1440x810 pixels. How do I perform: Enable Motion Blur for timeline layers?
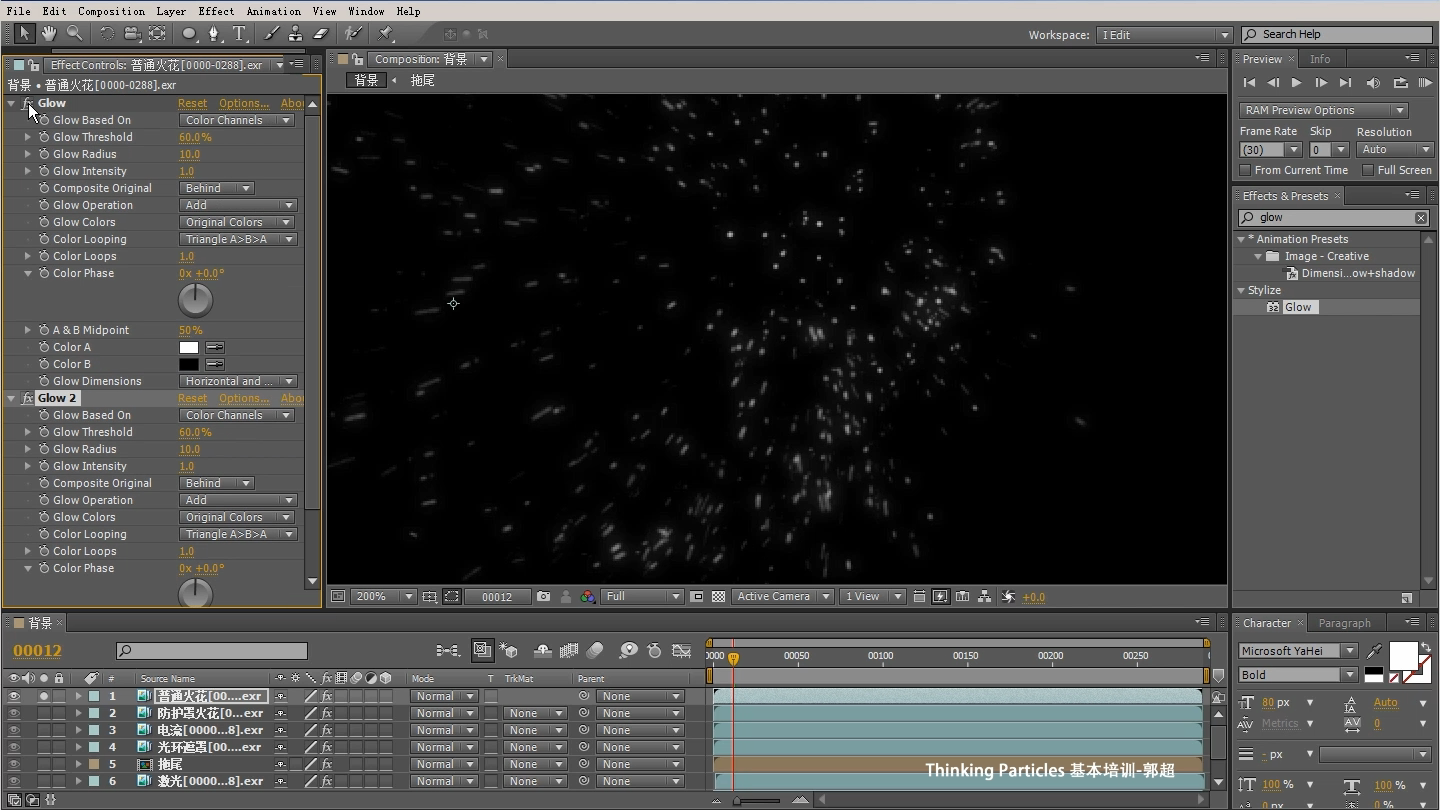click(x=595, y=651)
